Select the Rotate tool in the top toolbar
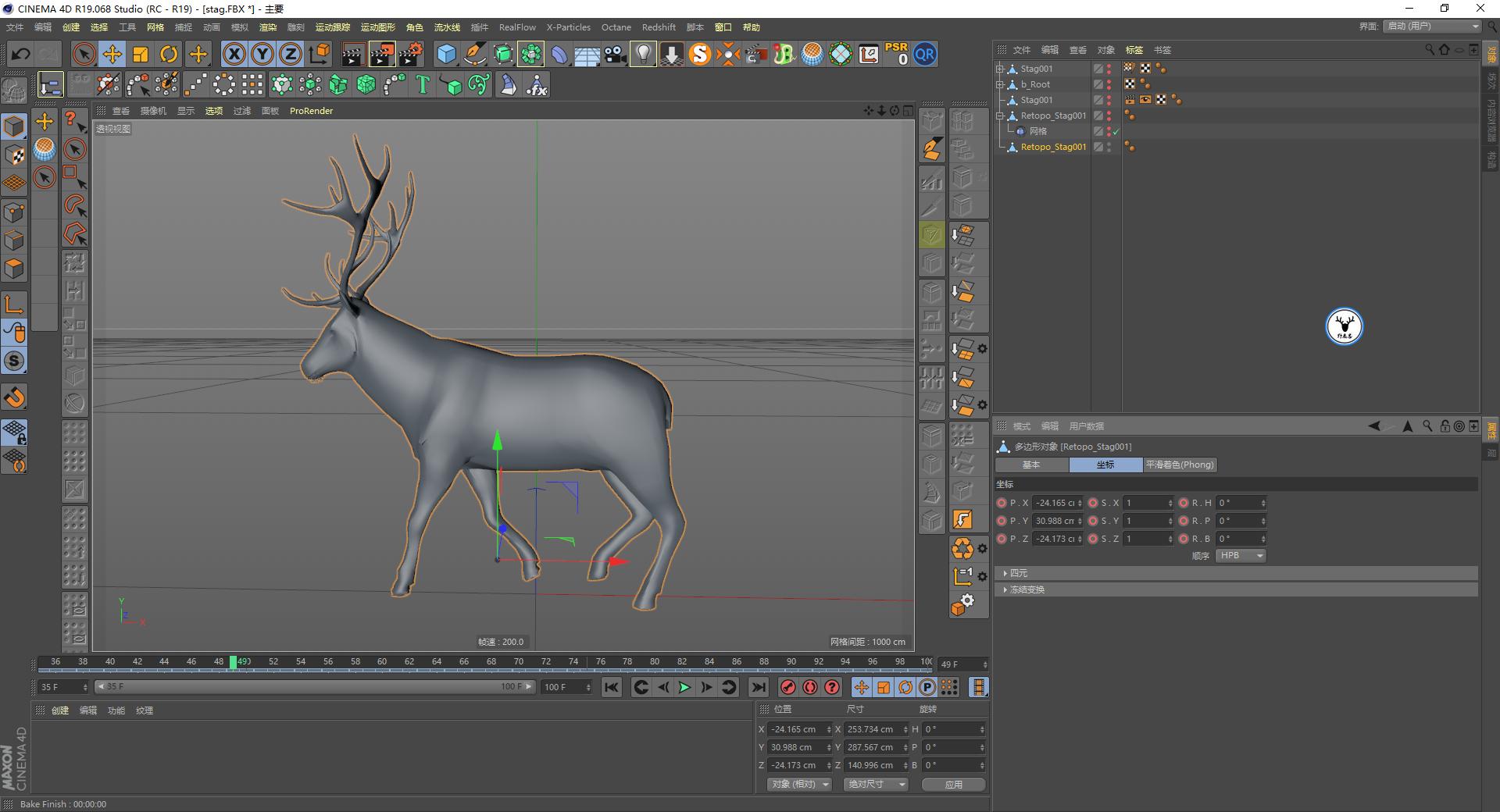This screenshot has height=812, width=1500. tap(169, 54)
